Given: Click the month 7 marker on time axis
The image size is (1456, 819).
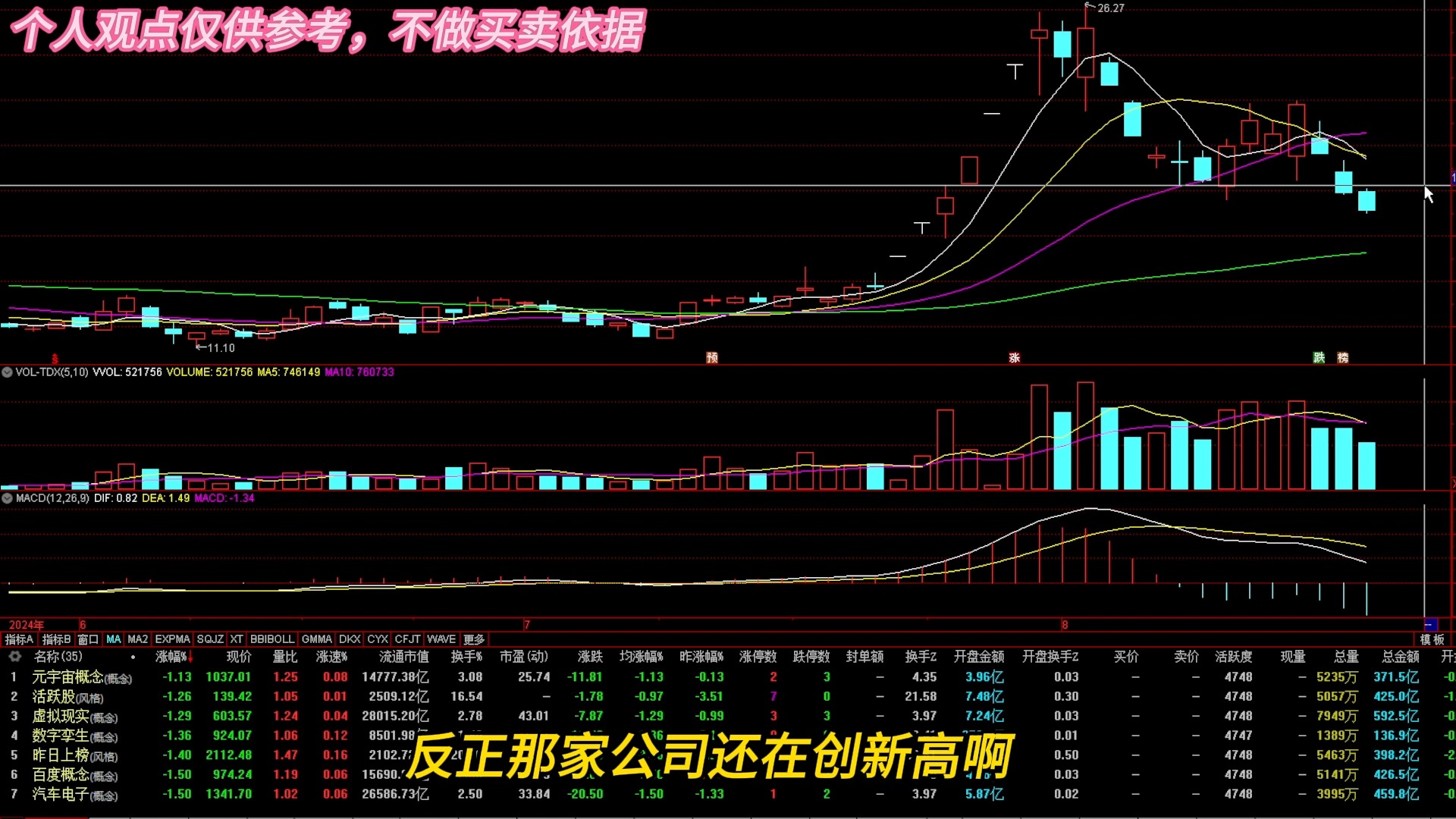Looking at the screenshot, I should (x=527, y=625).
